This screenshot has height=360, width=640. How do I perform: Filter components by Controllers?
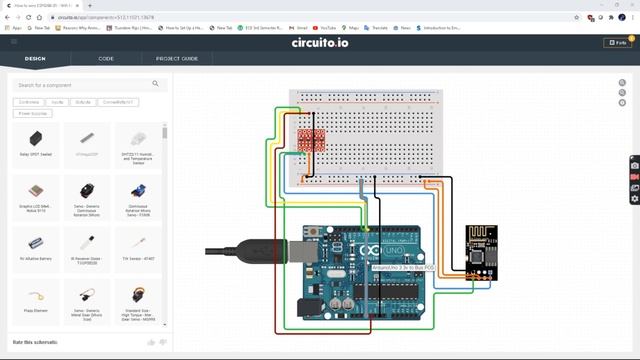point(29,102)
